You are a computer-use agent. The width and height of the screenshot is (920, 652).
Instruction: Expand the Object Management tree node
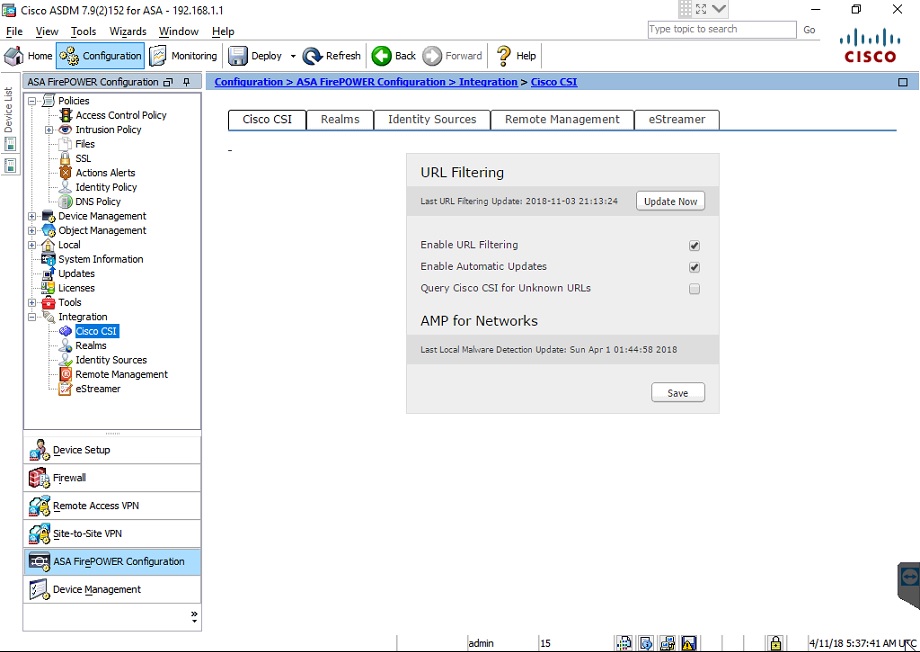(x=32, y=231)
